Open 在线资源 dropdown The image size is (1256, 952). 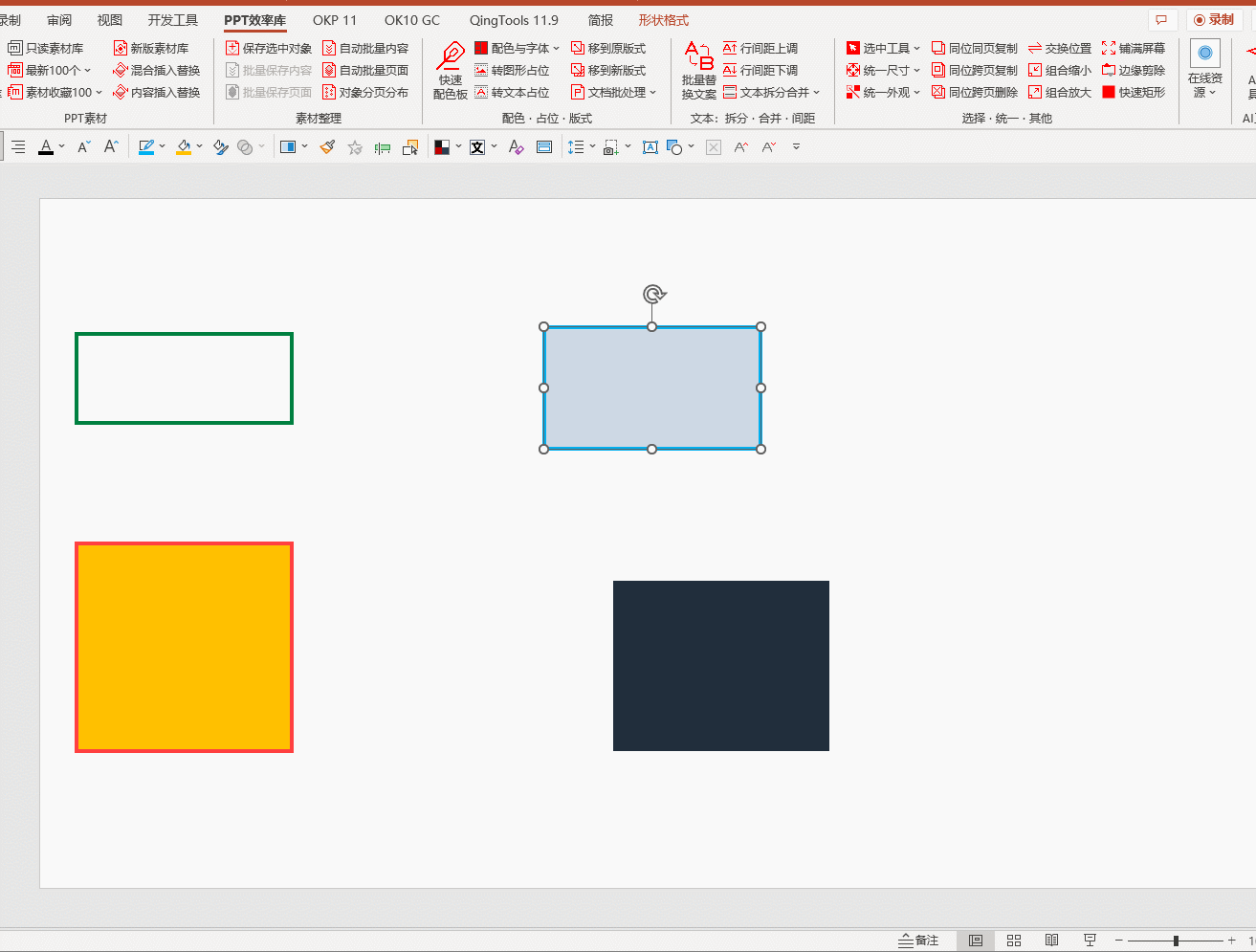1205,70
